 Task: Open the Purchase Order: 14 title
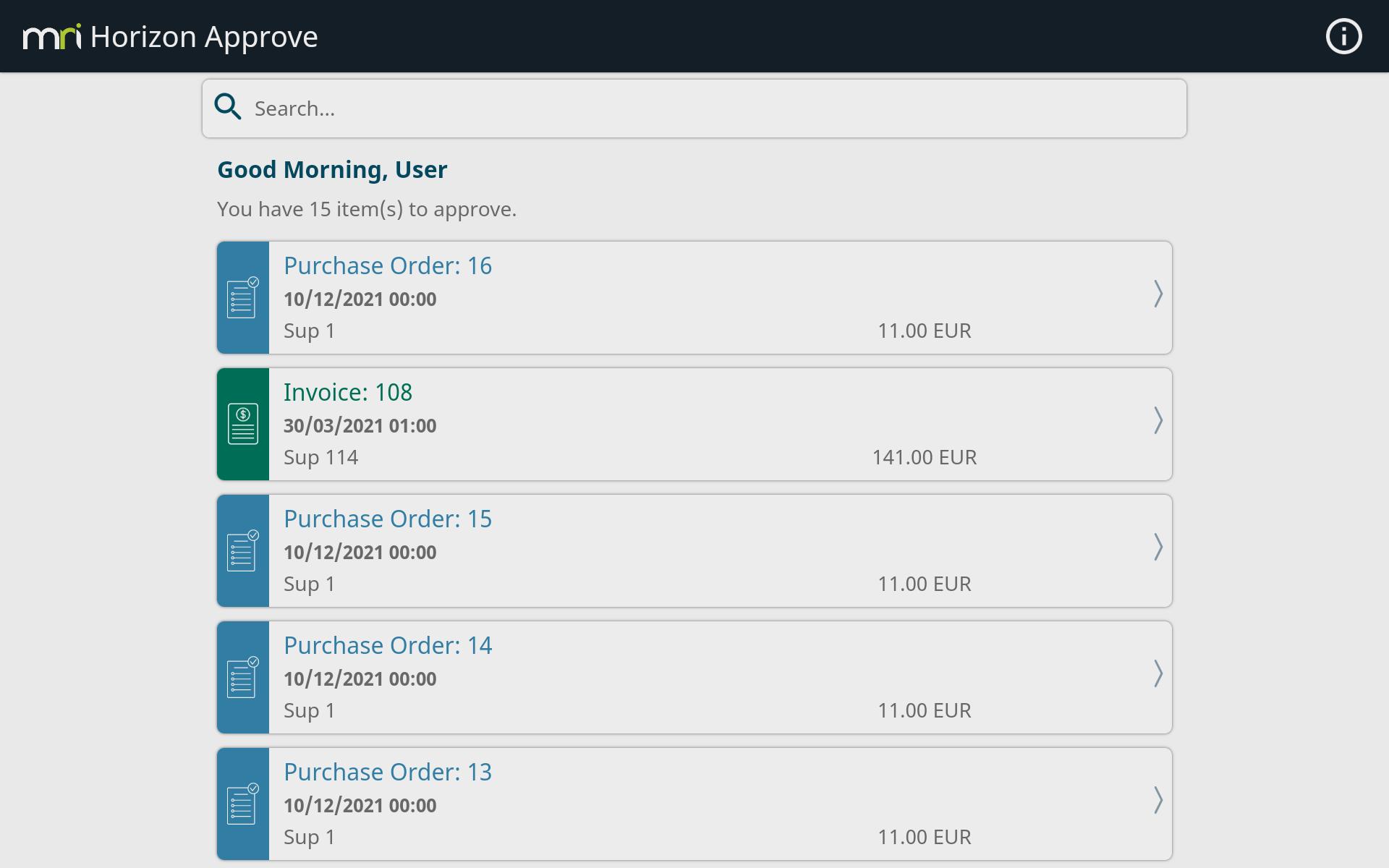point(388,645)
